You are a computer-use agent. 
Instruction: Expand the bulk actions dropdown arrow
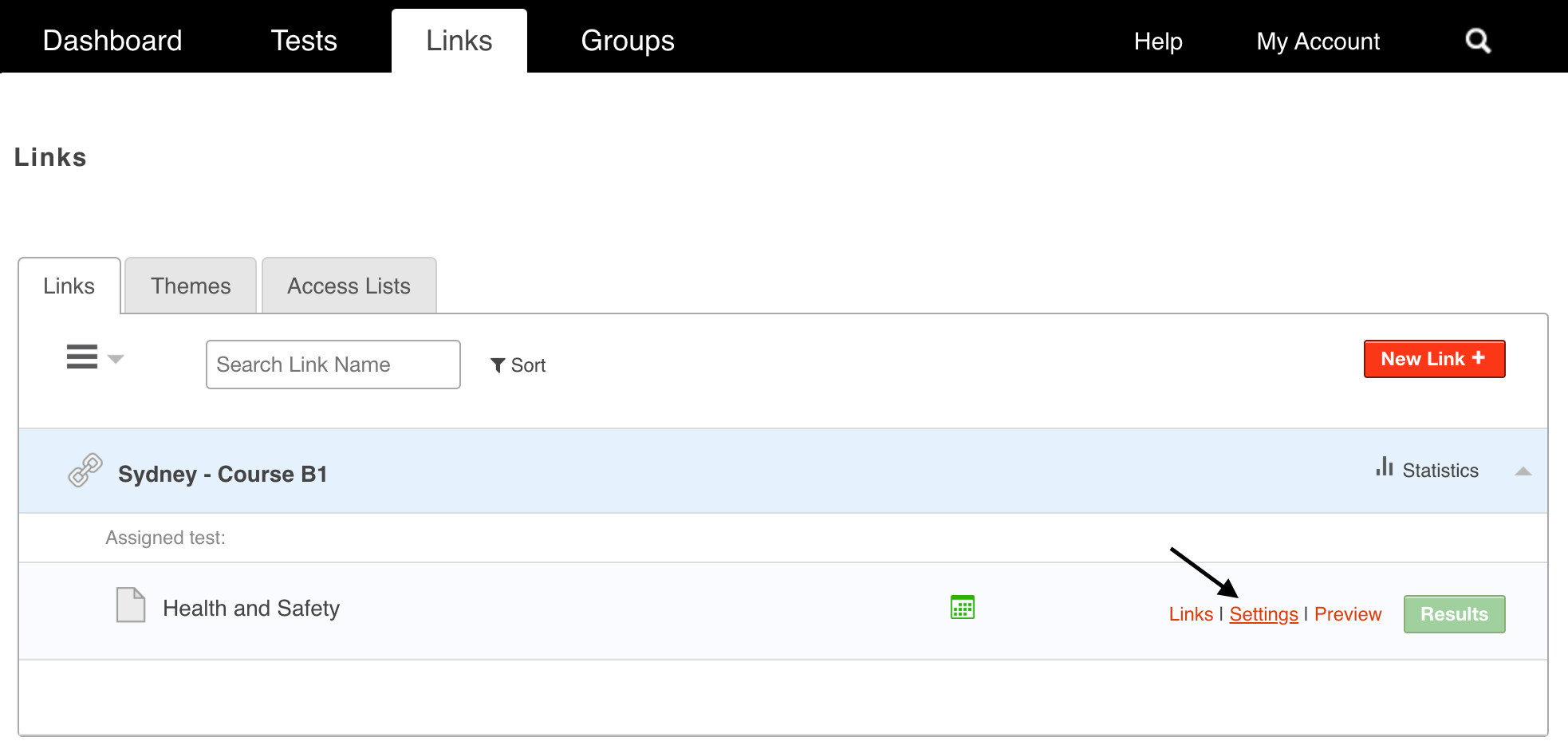click(116, 359)
